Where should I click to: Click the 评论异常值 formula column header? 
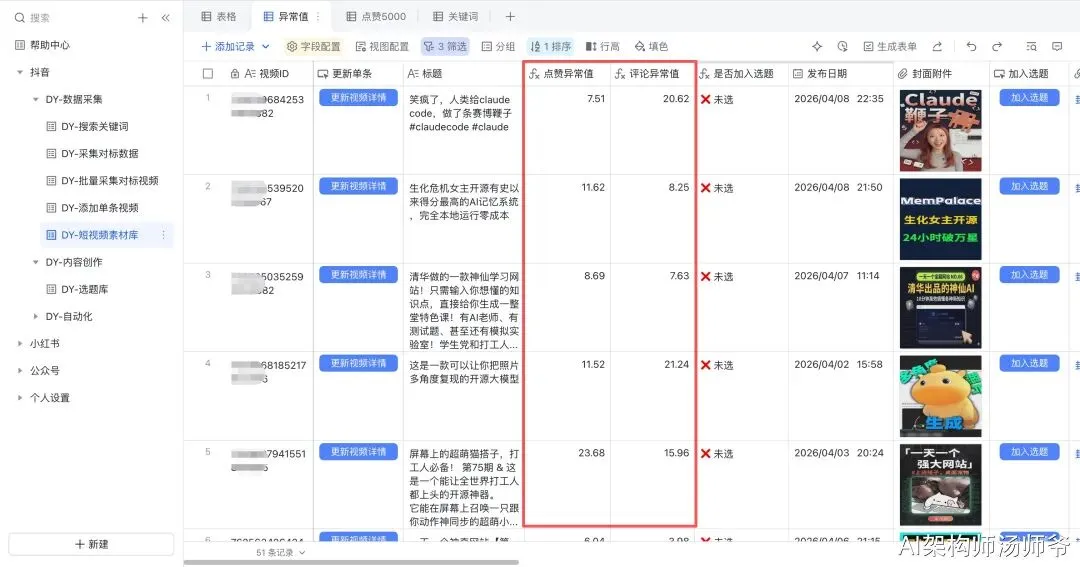click(653, 74)
